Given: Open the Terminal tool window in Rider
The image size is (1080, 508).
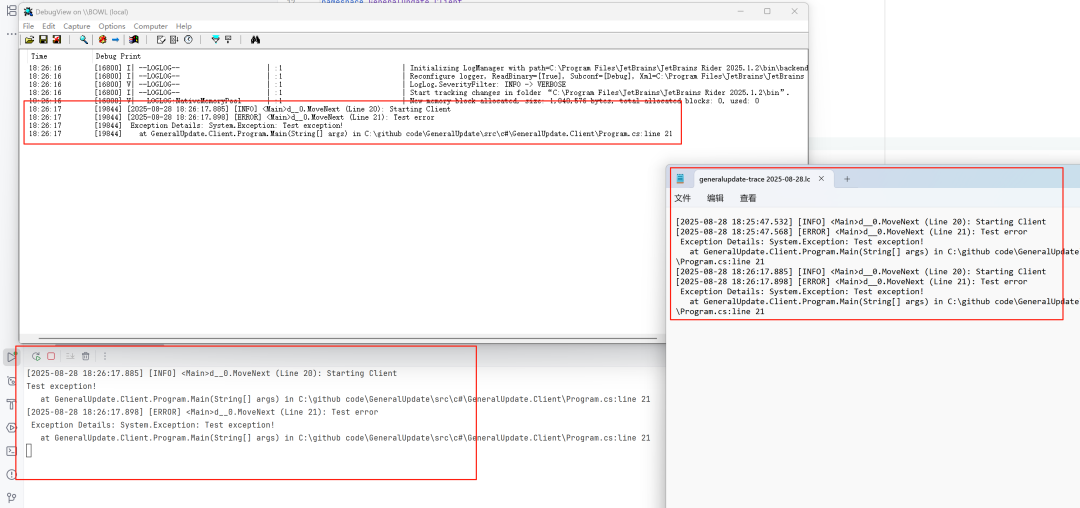Looking at the screenshot, I should coord(11,451).
